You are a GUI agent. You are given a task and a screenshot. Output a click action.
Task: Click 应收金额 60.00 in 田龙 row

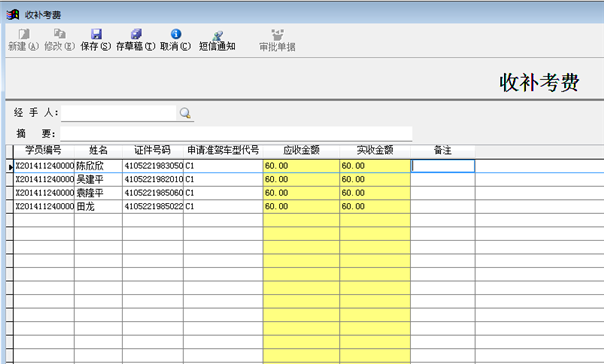302,206
